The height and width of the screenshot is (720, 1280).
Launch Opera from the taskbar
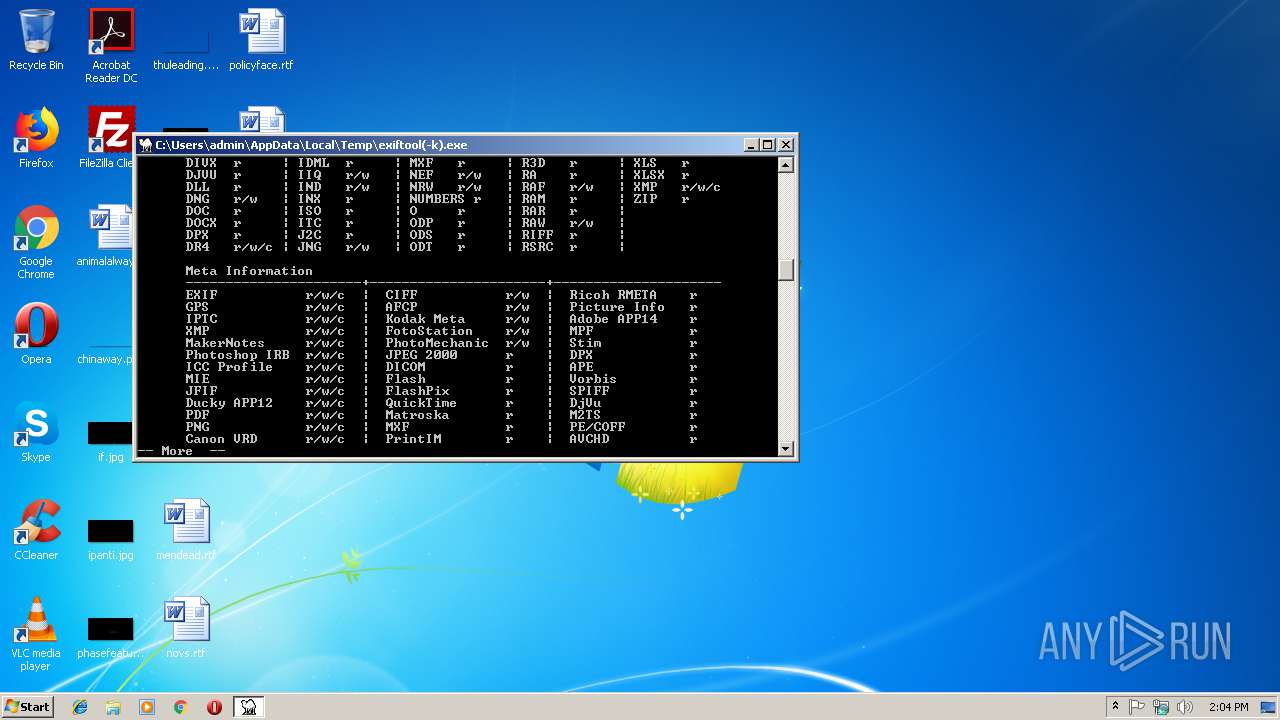pyautogui.click(x=214, y=707)
